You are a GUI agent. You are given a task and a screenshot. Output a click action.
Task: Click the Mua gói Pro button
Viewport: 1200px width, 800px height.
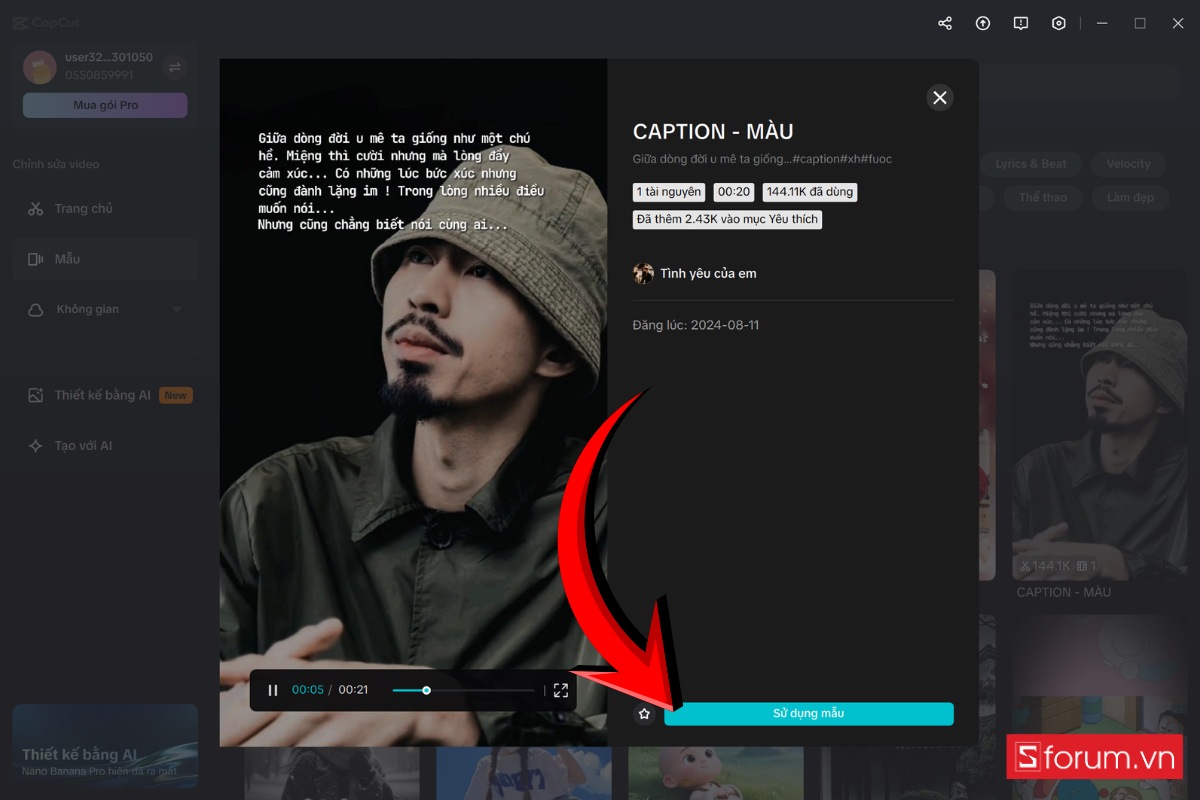(x=105, y=105)
